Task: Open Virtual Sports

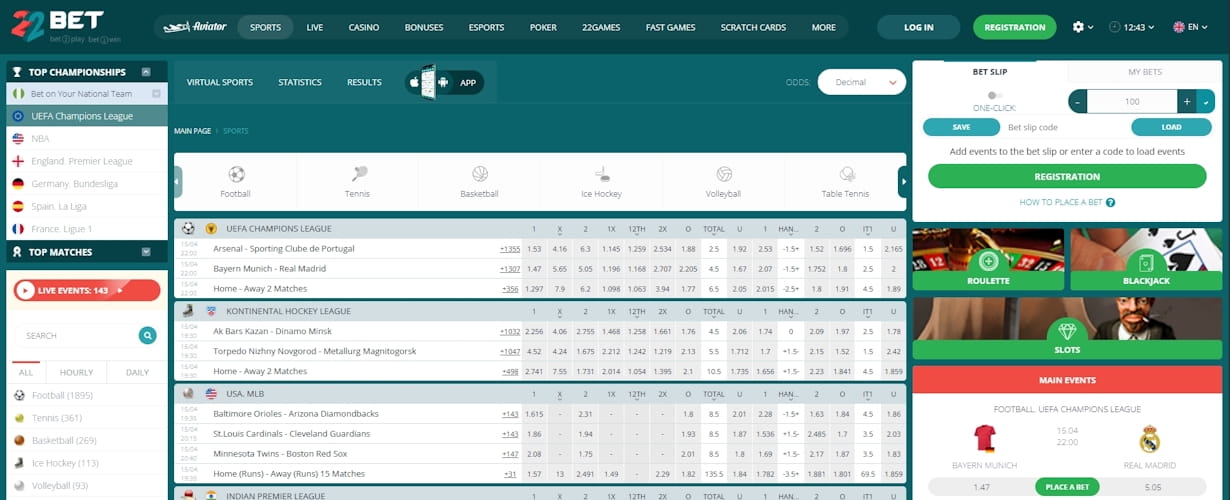Action: [x=220, y=82]
